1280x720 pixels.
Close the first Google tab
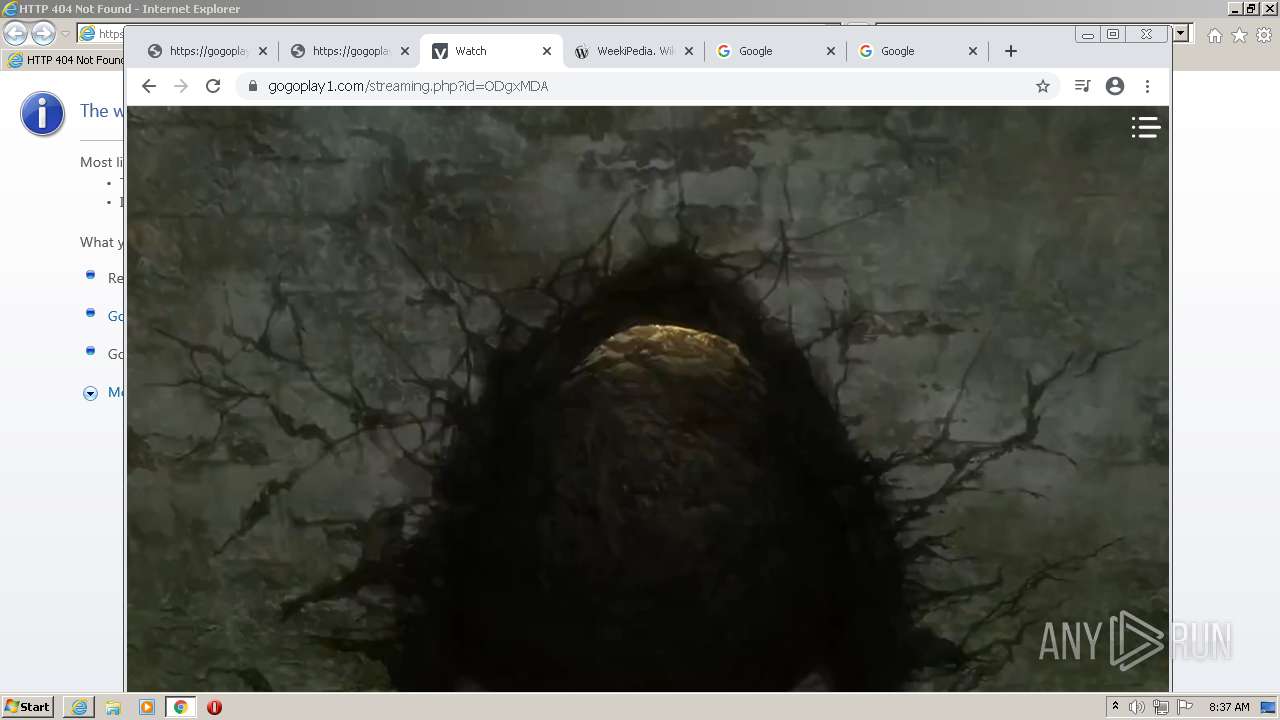831,51
